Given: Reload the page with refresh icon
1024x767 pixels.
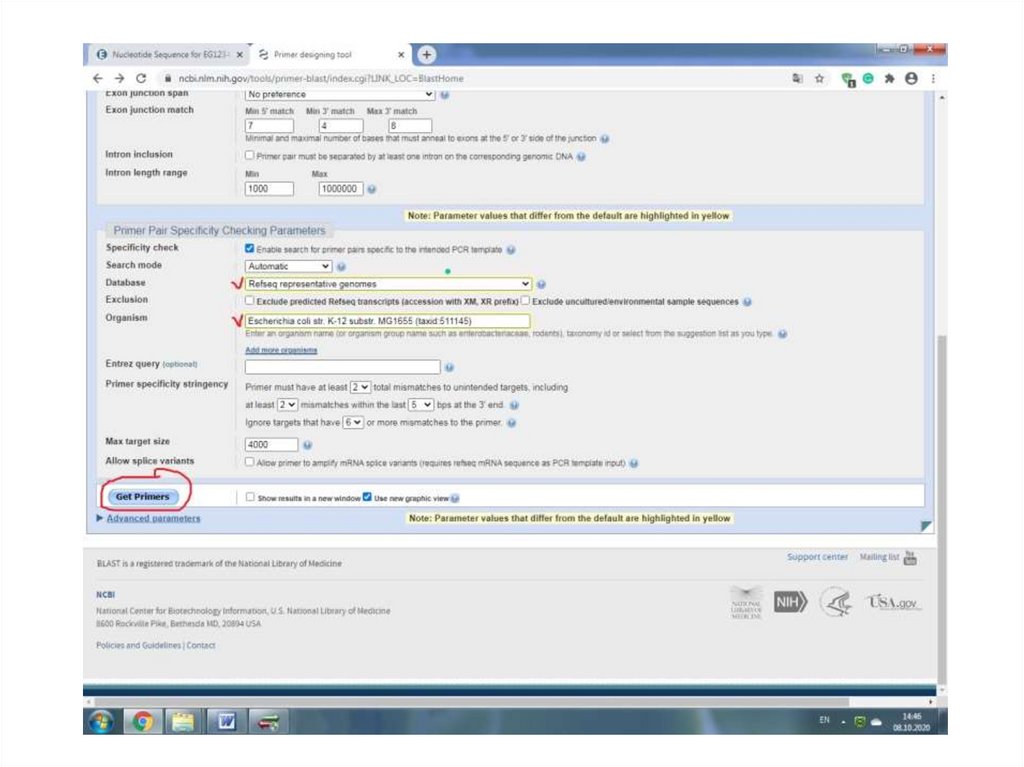Looking at the screenshot, I should pos(141,78).
